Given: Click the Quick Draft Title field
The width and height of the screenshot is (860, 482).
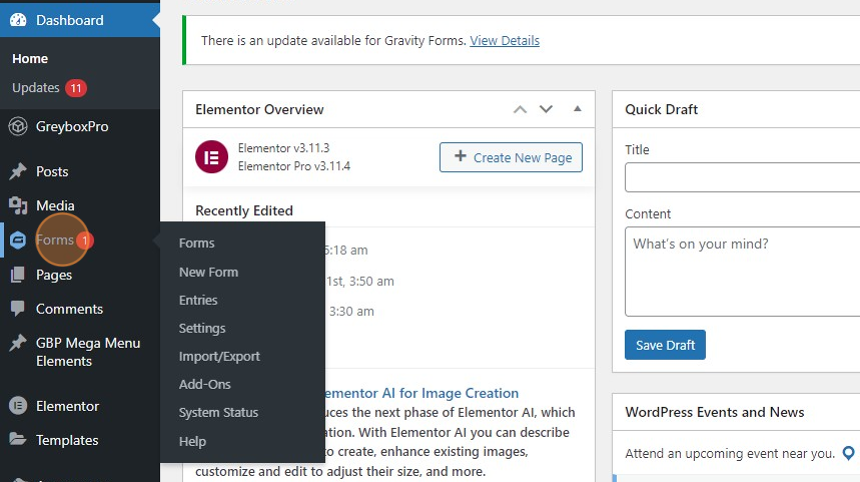Looking at the screenshot, I should coord(742,177).
